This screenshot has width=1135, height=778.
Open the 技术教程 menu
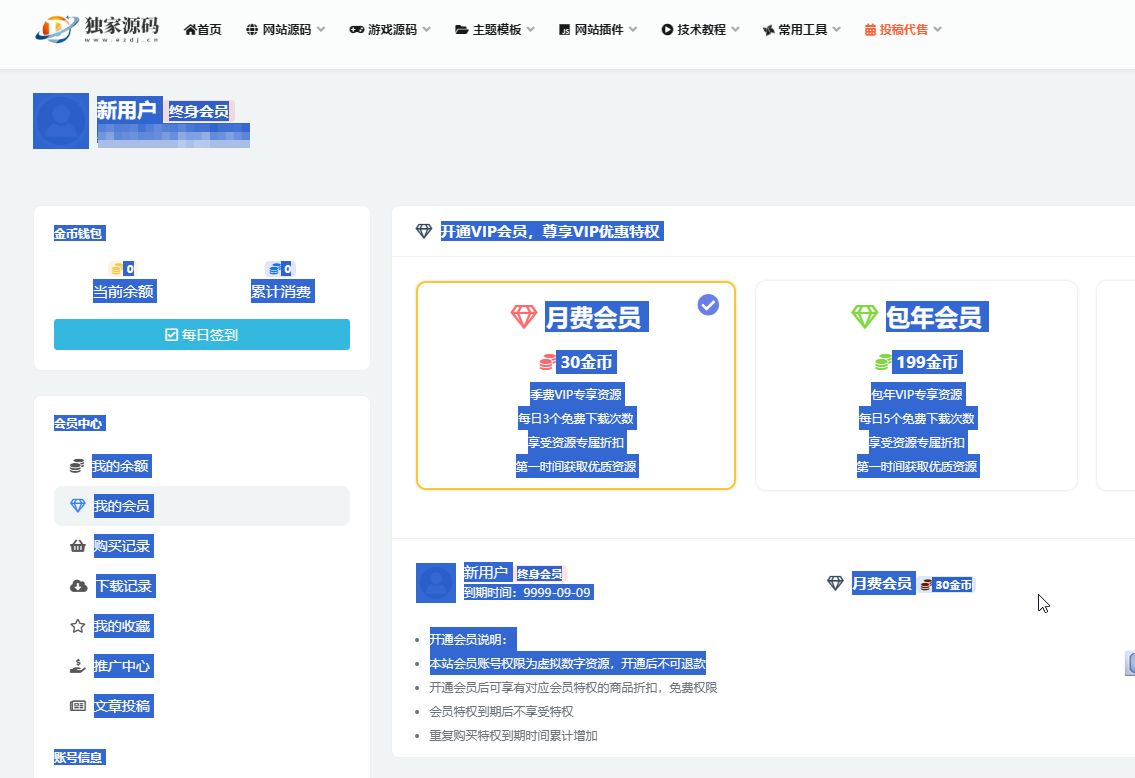click(x=700, y=30)
